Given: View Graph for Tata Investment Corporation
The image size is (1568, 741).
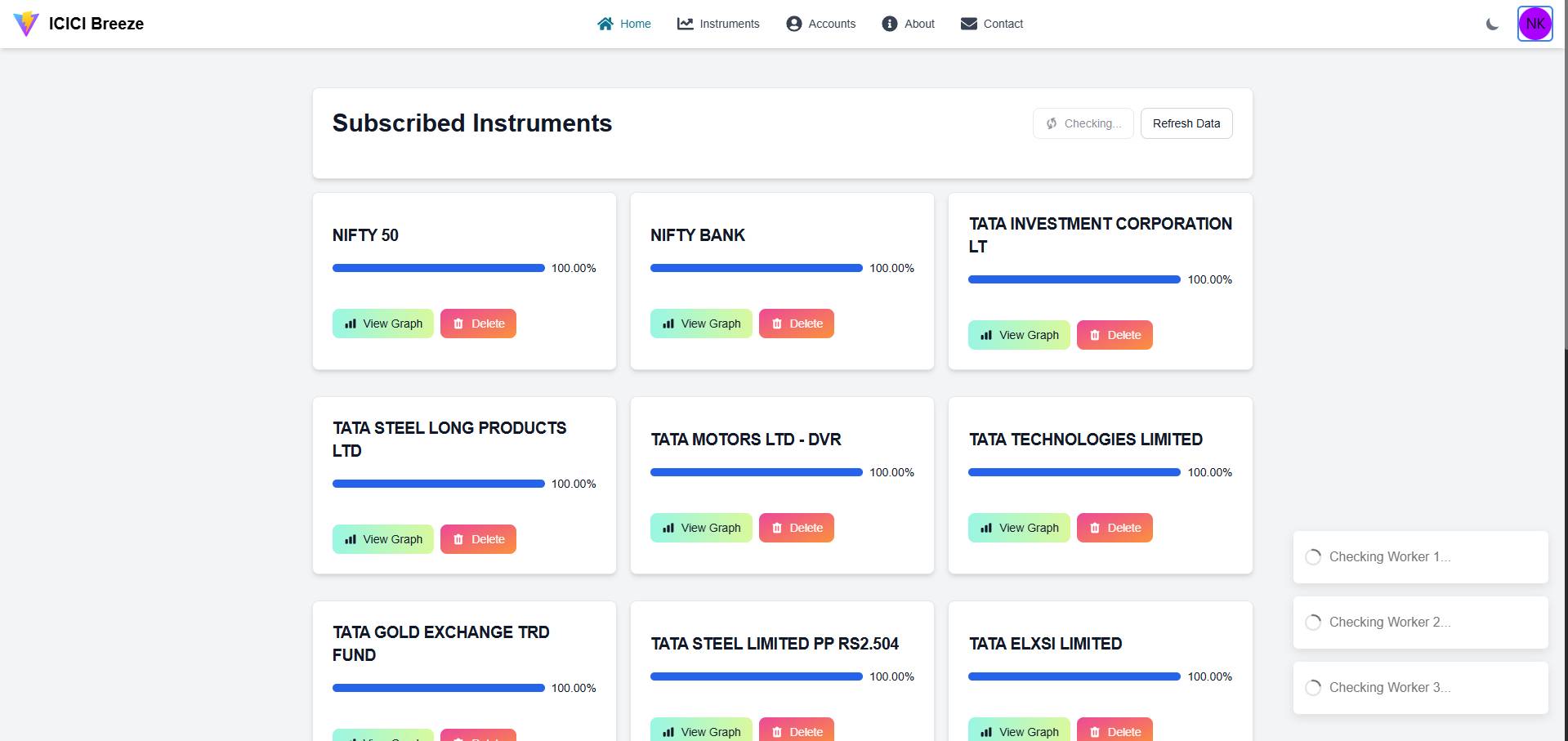Looking at the screenshot, I should tap(1019, 335).
